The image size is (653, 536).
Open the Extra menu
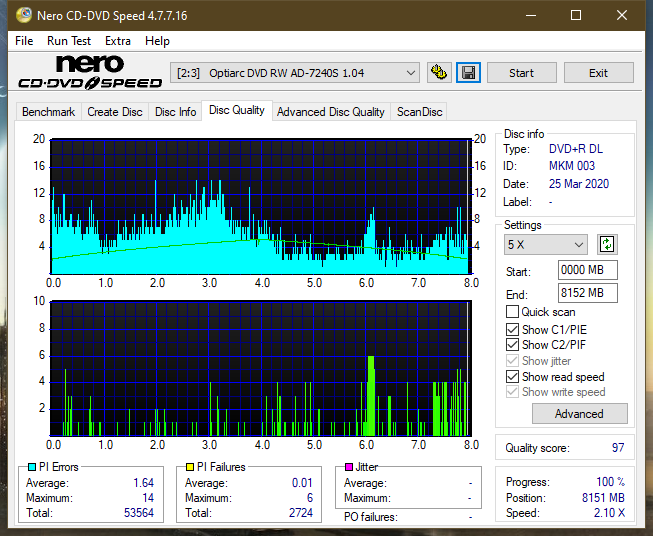118,41
